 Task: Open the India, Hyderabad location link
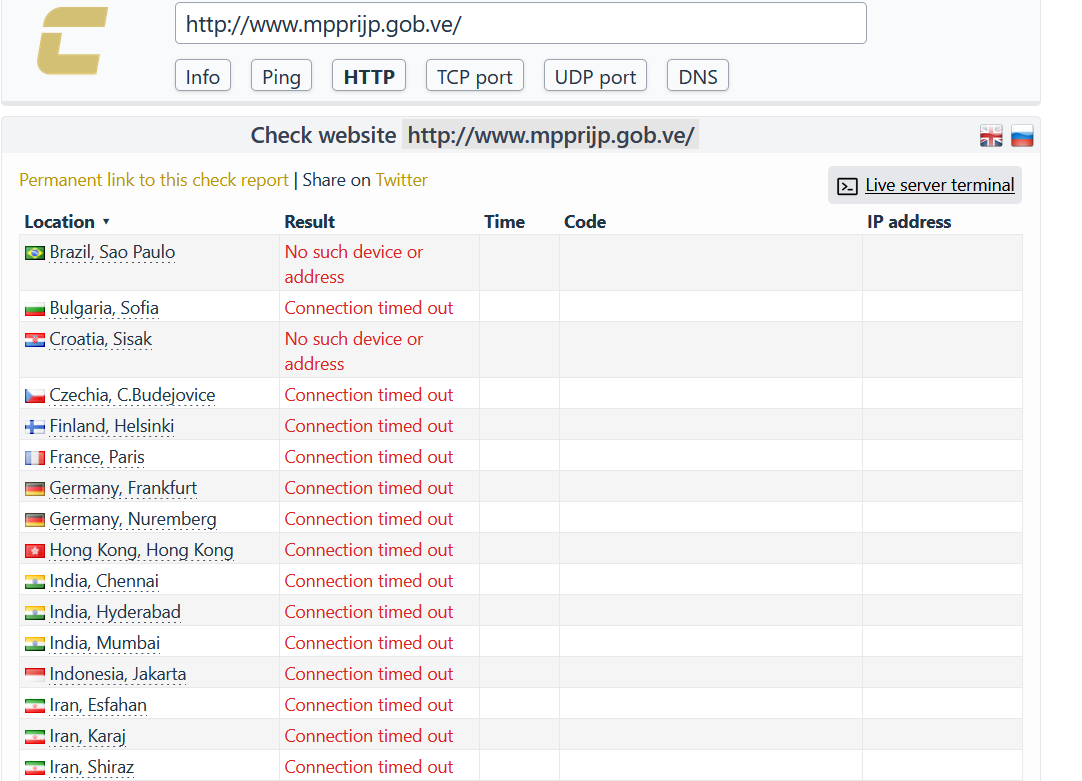[x=115, y=612]
